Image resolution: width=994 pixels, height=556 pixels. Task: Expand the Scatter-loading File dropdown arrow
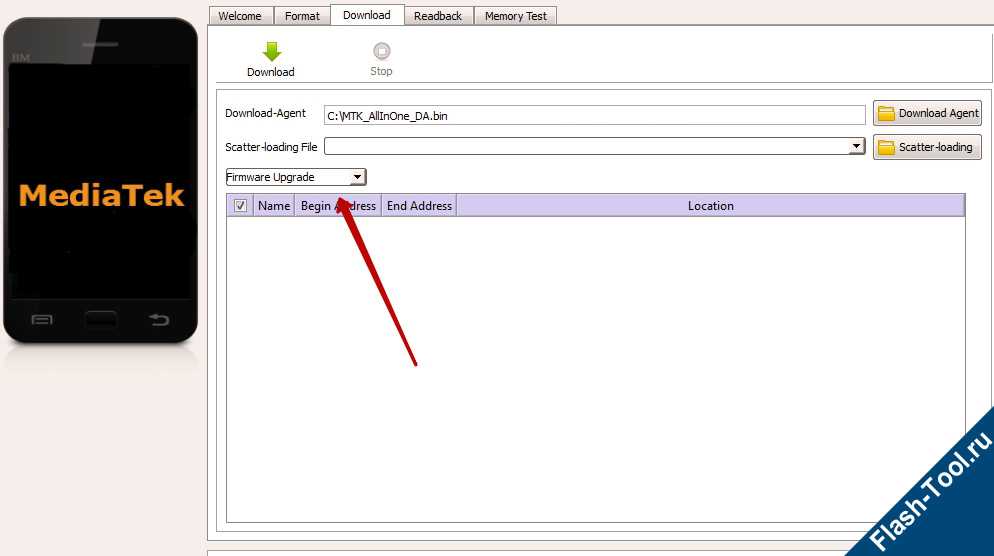(856, 146)
